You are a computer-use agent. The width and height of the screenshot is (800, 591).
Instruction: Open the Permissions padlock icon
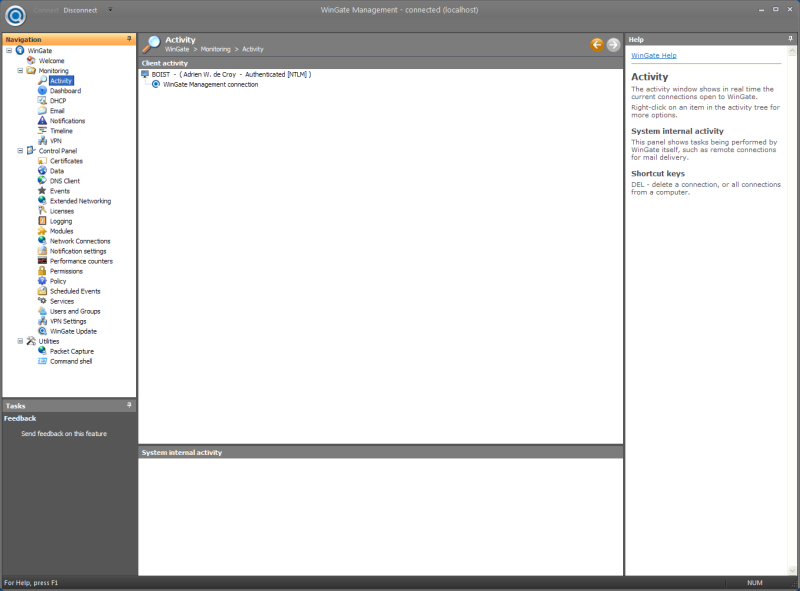pos(42,271)
